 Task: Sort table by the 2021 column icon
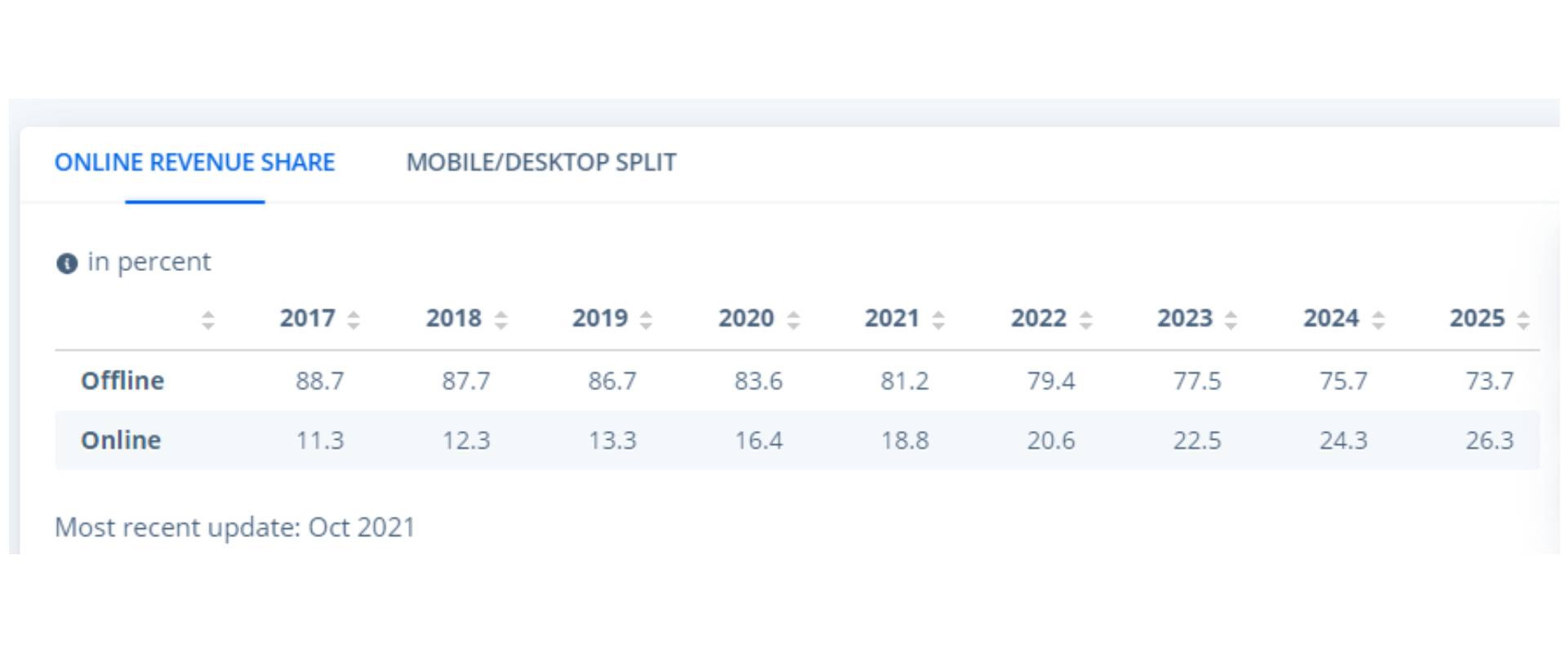(x=938, y=320)
